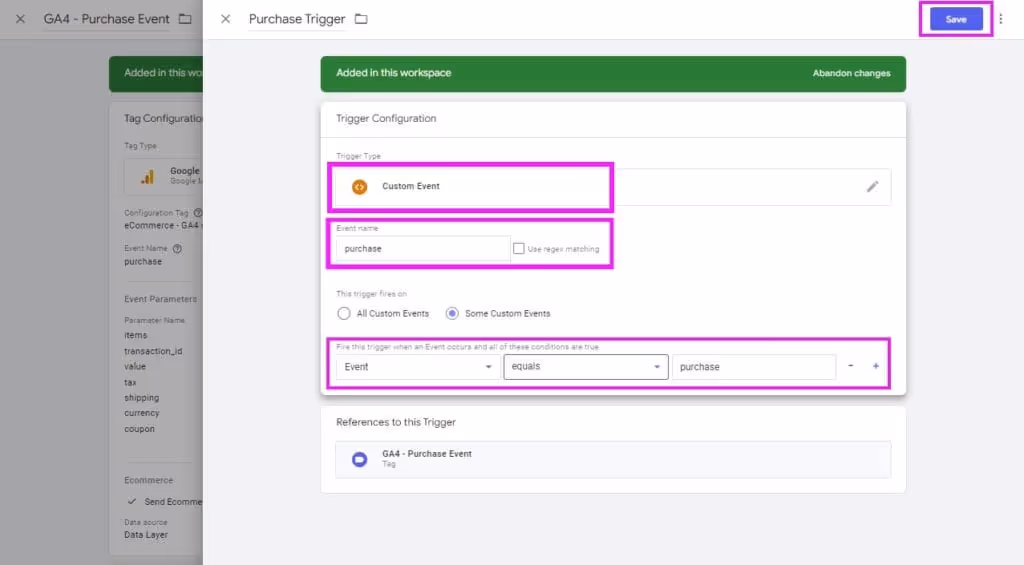Select All Custom Events radio button

pos(344,314)
